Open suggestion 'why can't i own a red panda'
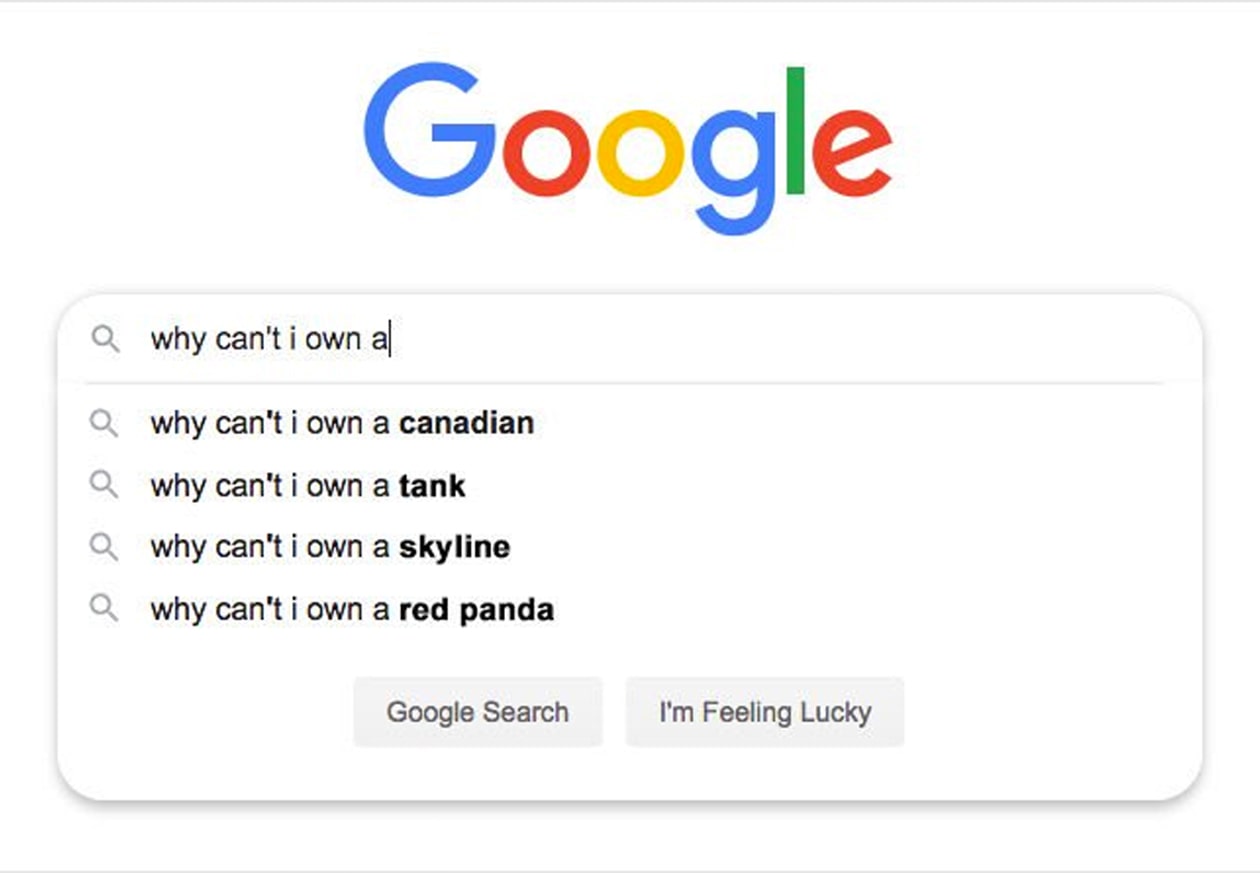The height and width of the screenshot is (873, 1260). tap(630, 608)
